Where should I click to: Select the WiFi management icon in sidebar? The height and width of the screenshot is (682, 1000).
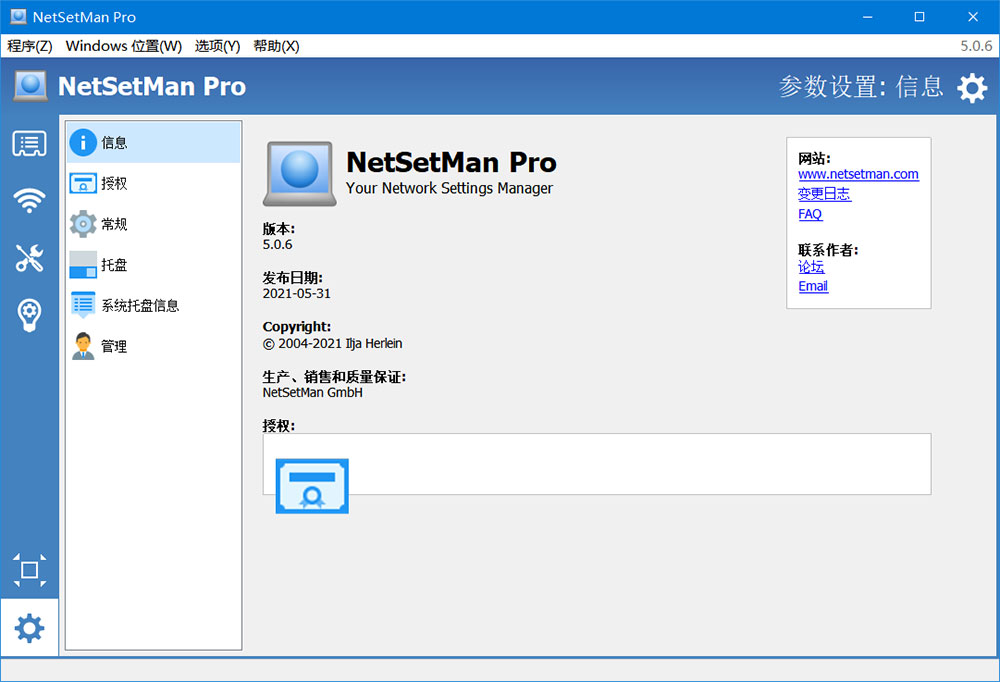pos(29,200)
